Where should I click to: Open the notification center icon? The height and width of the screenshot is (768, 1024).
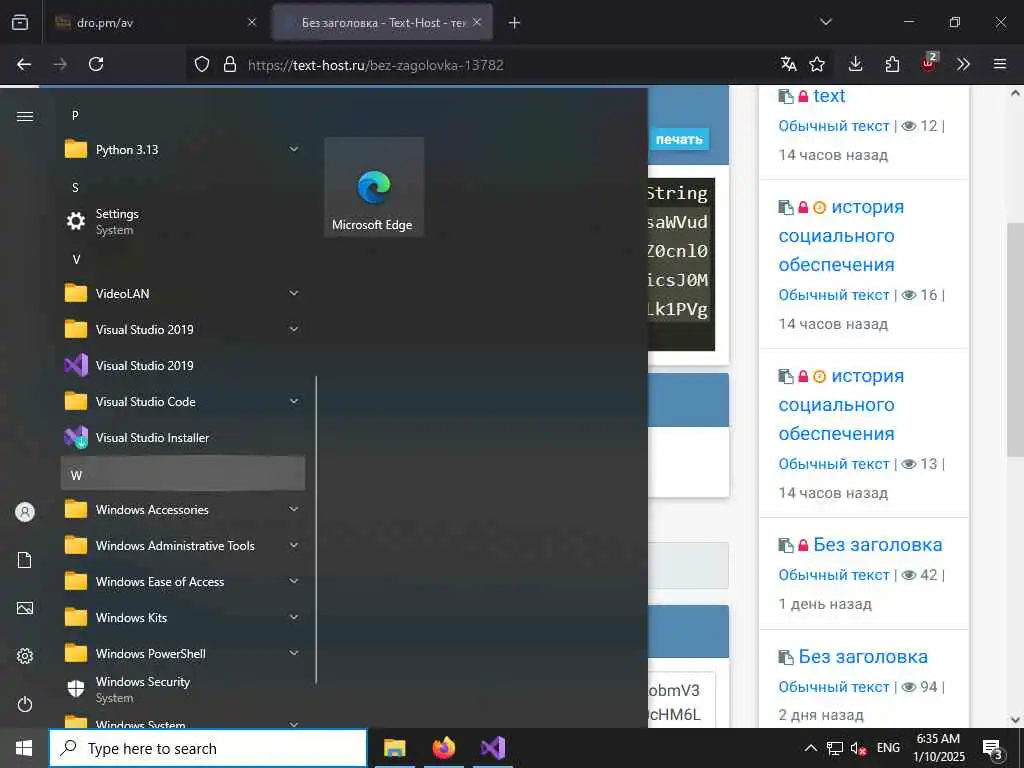pyautogui.click(x=993, y=749)
